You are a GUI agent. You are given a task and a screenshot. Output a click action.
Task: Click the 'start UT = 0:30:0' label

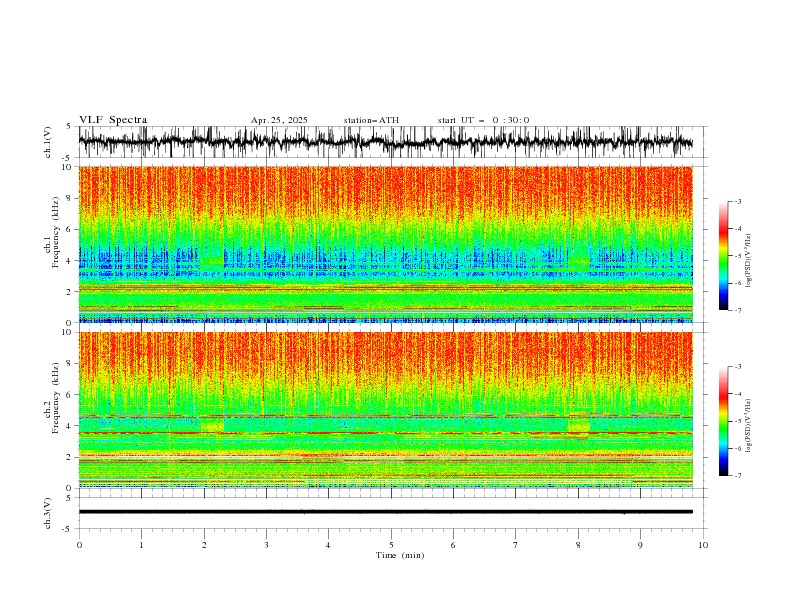(483, 120)
